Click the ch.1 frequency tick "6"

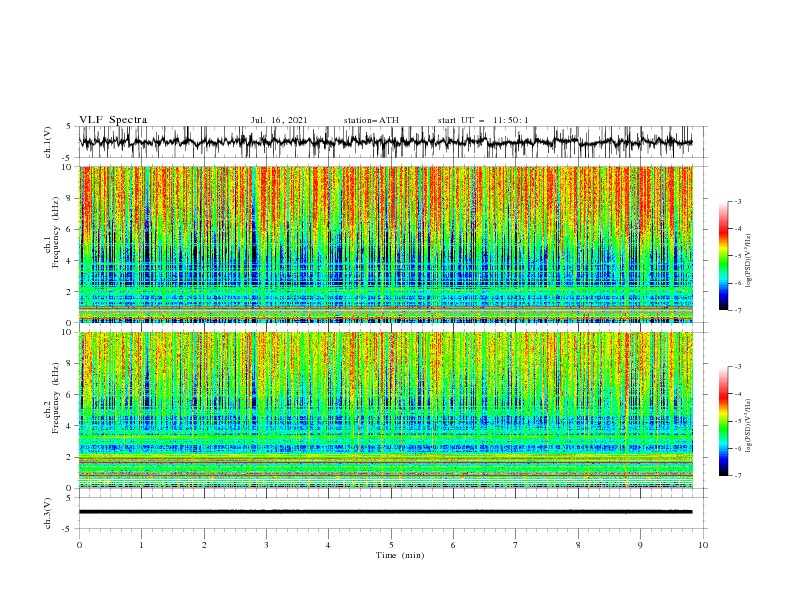[x=69, y=229]
